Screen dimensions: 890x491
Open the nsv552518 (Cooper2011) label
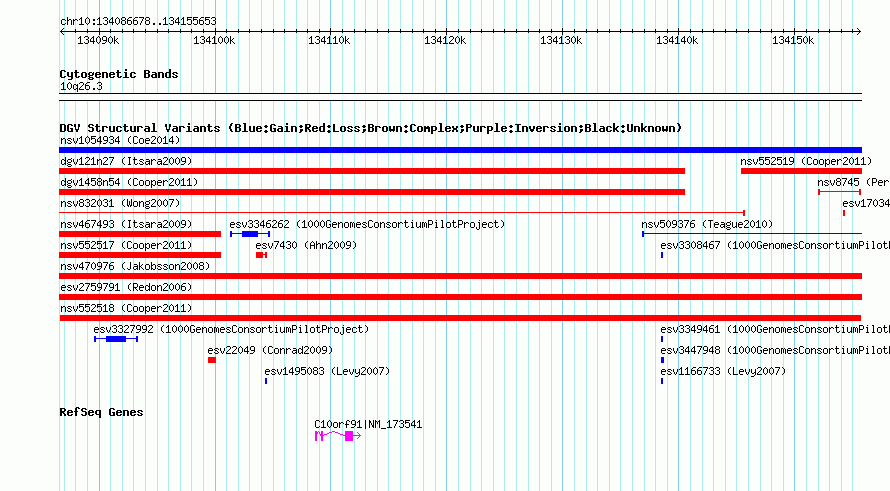click(x=126, y=308)
